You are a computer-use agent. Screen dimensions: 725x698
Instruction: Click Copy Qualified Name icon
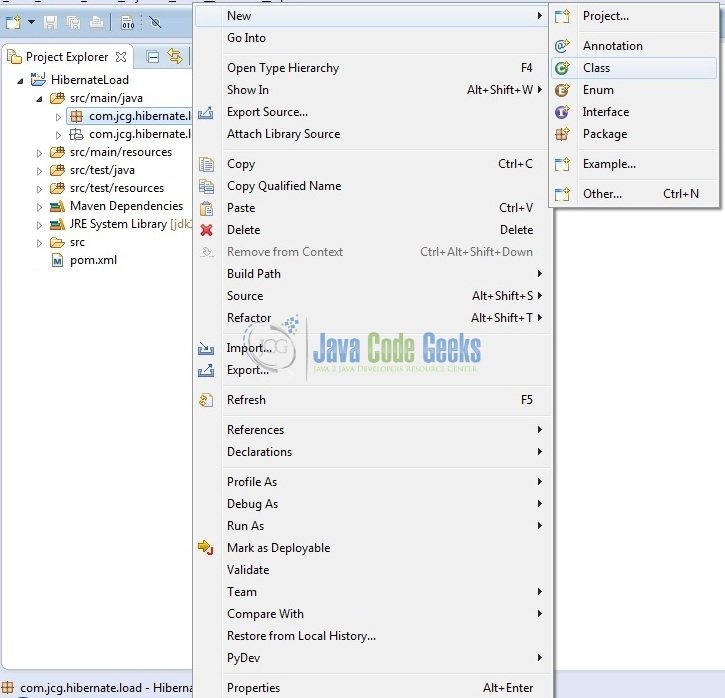pos(206,186)
